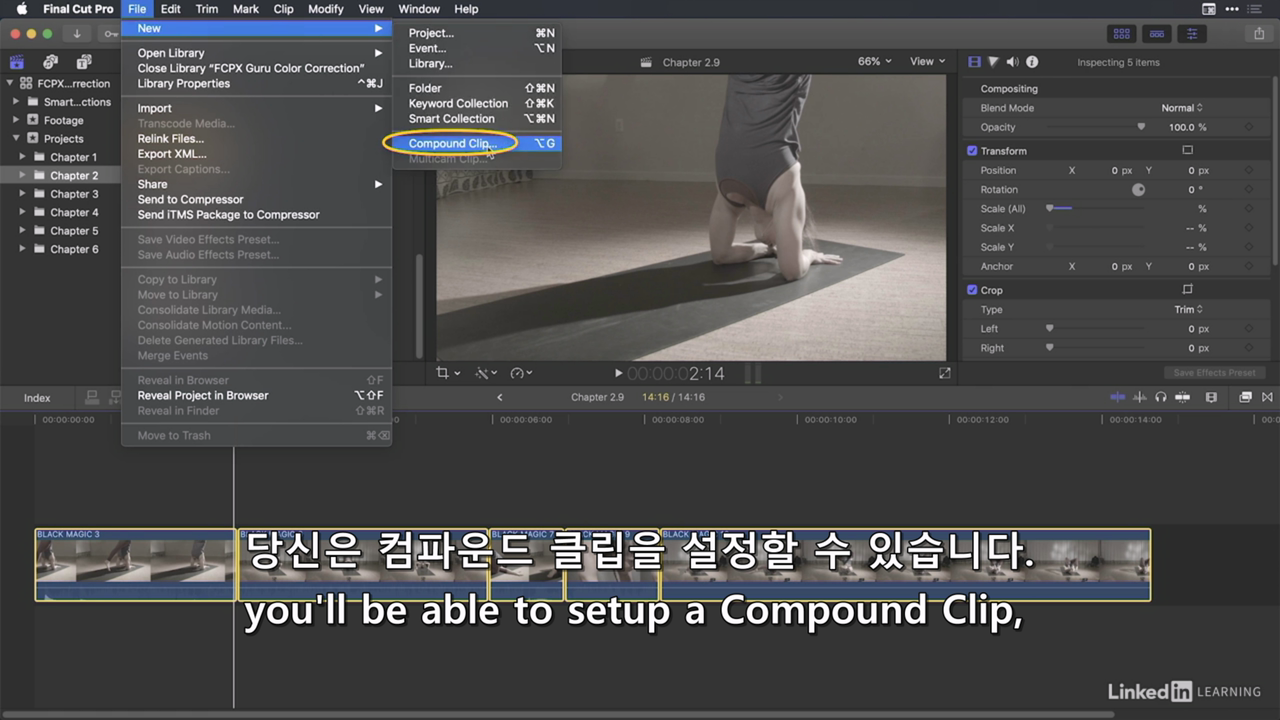Choose Library Properties
The width and height of the screenshot is (1280, 720).
coord(256,83)
